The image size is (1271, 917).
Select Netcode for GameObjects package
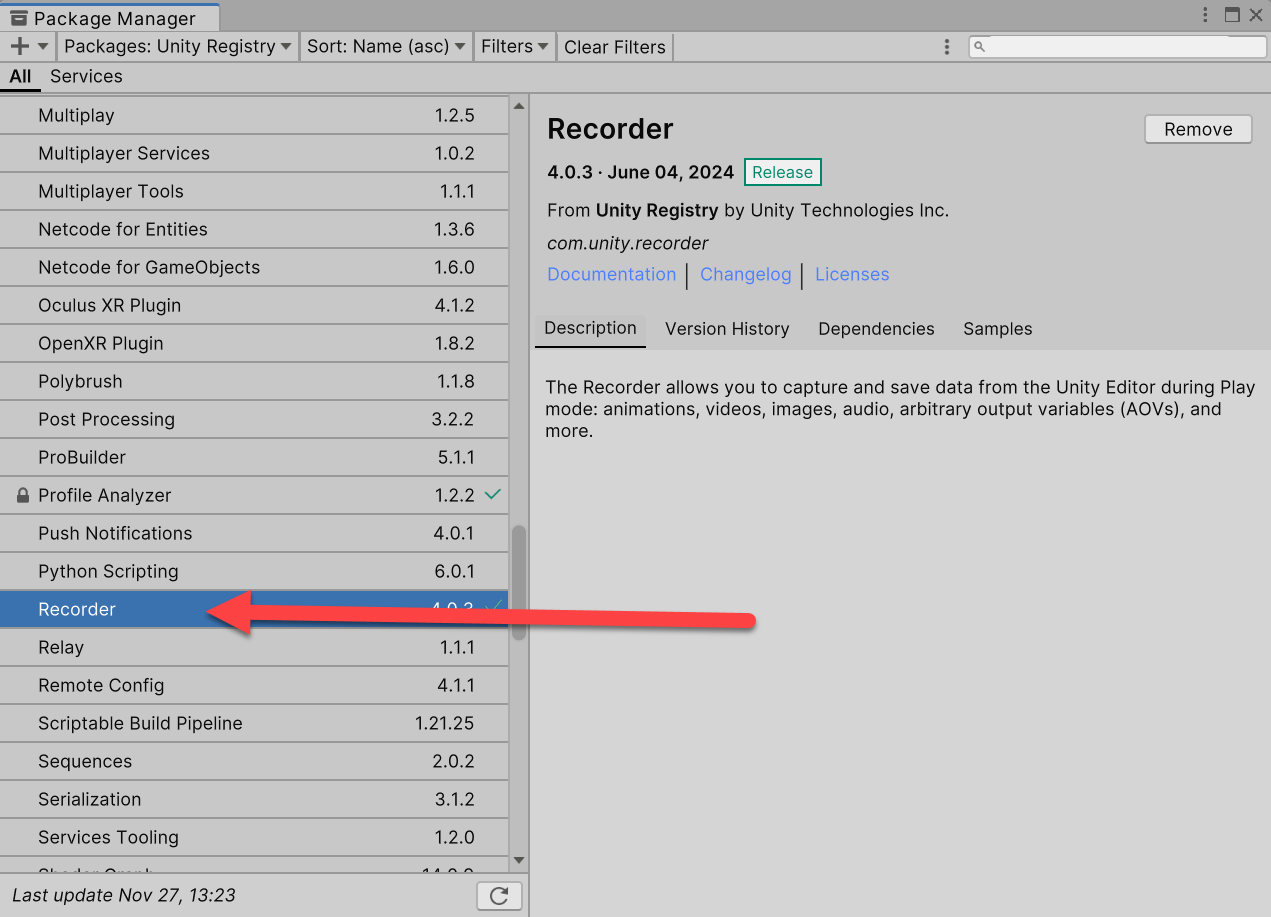(254, 267)
